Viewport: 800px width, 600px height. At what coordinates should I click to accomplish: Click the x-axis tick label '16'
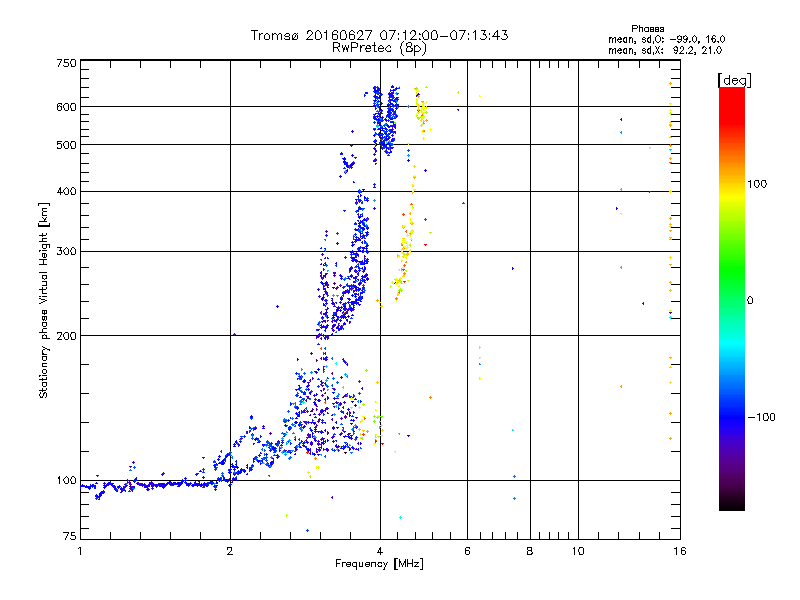pos(680,551)
